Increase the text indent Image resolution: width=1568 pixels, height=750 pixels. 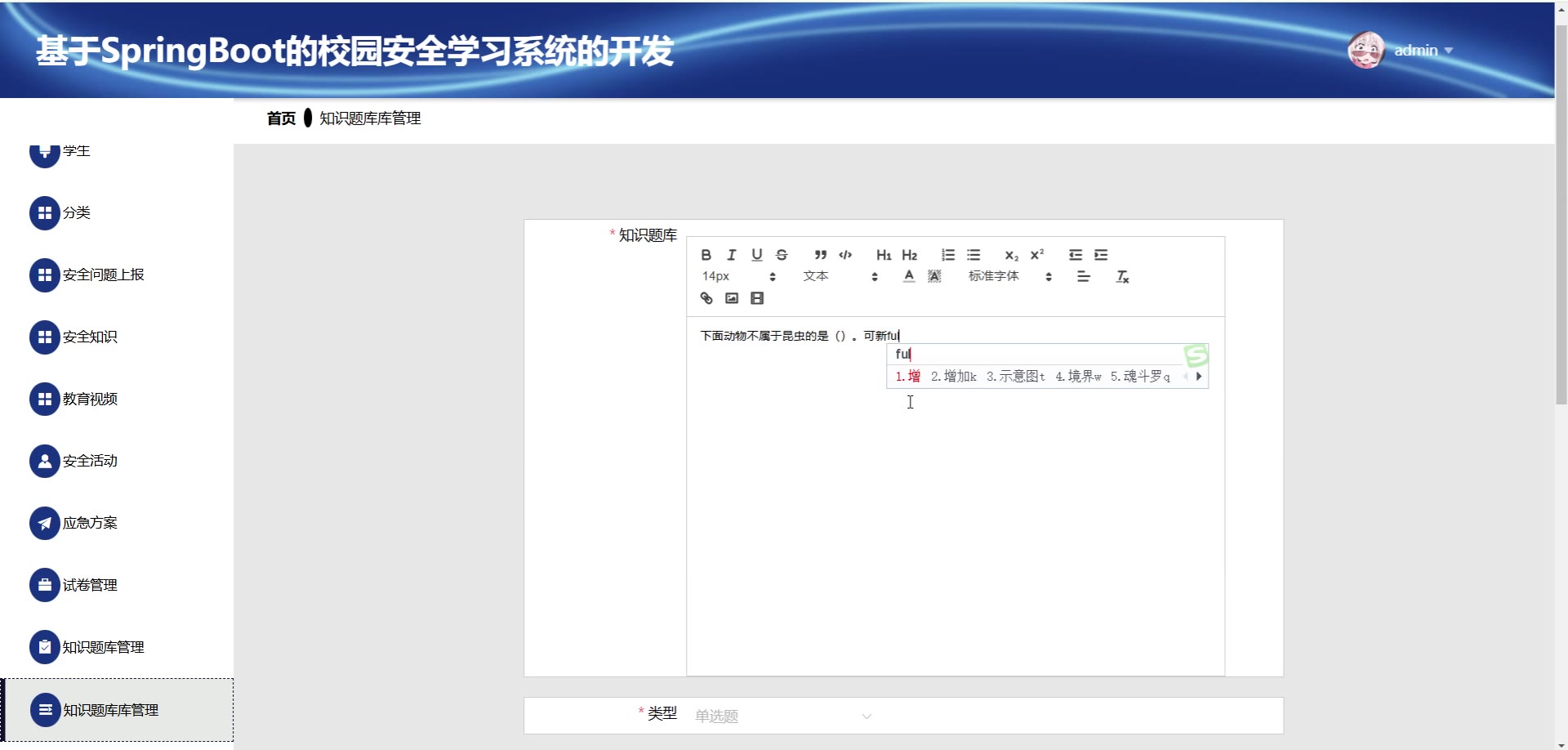coord(1101,255)
